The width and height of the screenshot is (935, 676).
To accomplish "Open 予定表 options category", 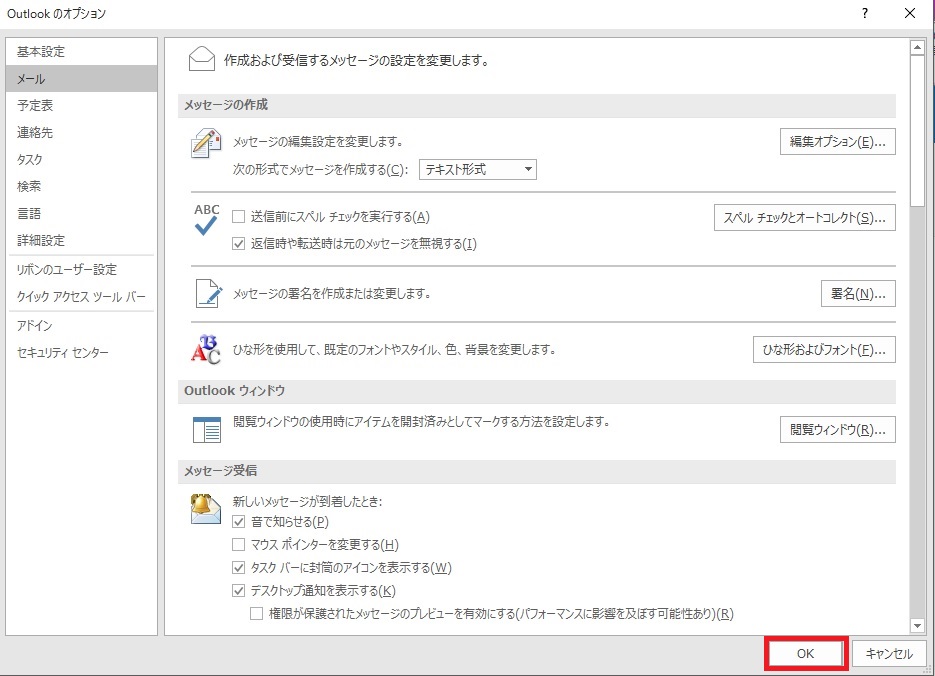I will click(82, 106).
